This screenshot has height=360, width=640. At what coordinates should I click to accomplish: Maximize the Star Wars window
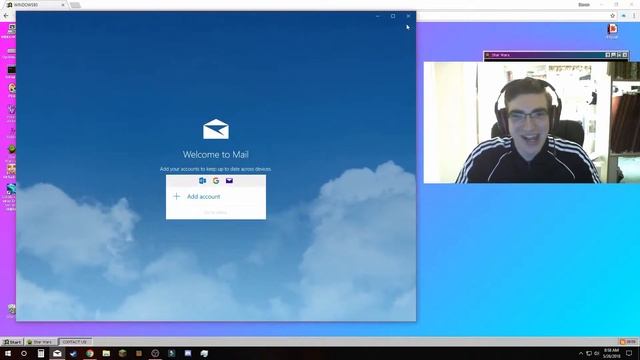tap(619, 55)
